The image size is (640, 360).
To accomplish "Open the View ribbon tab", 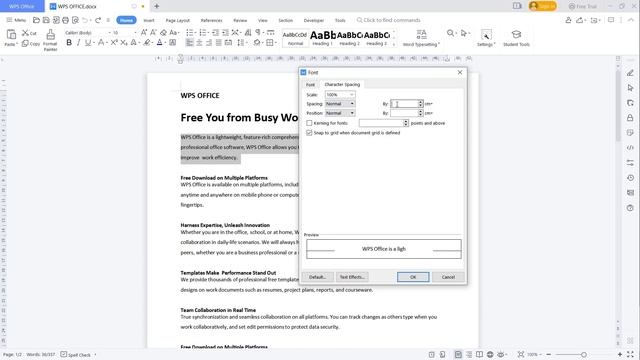I will [x=262, y=20].
